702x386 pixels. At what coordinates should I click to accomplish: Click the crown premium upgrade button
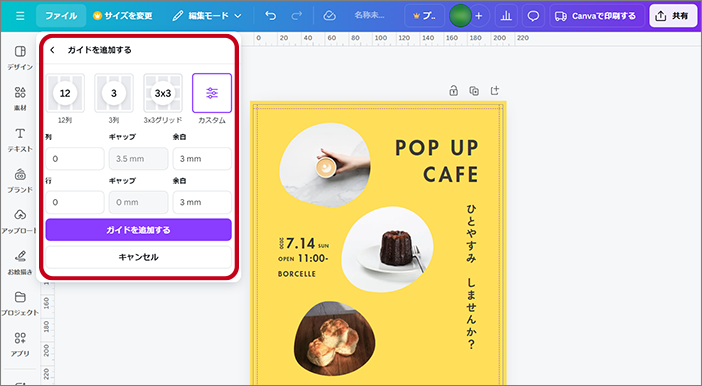[424, 16]
